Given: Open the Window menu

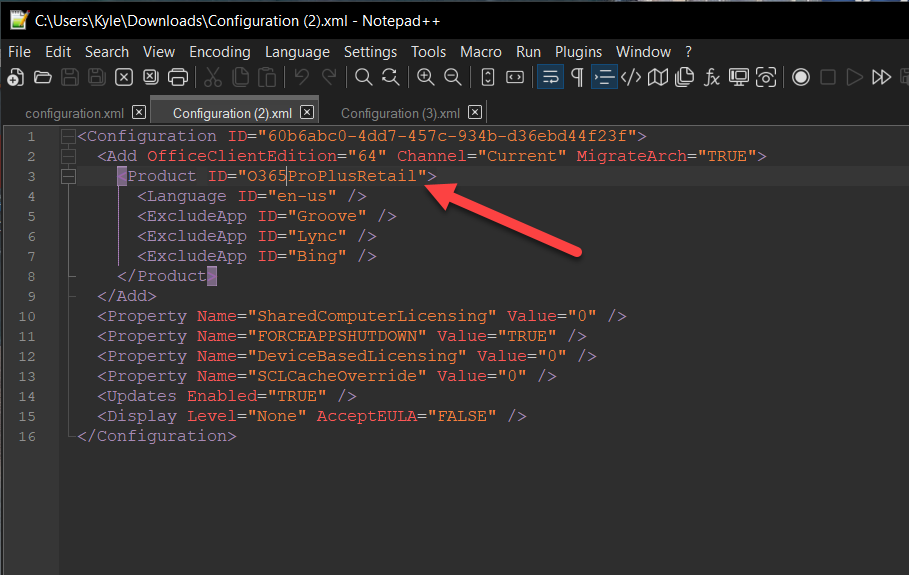Looking at the screenshot, I should click(x=643, y=52).
